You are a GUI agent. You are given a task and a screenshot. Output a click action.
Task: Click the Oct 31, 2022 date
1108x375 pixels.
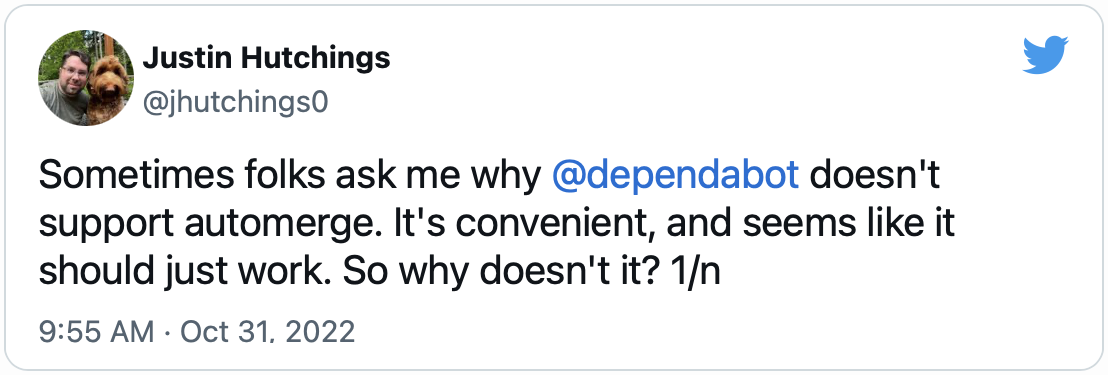267,331
